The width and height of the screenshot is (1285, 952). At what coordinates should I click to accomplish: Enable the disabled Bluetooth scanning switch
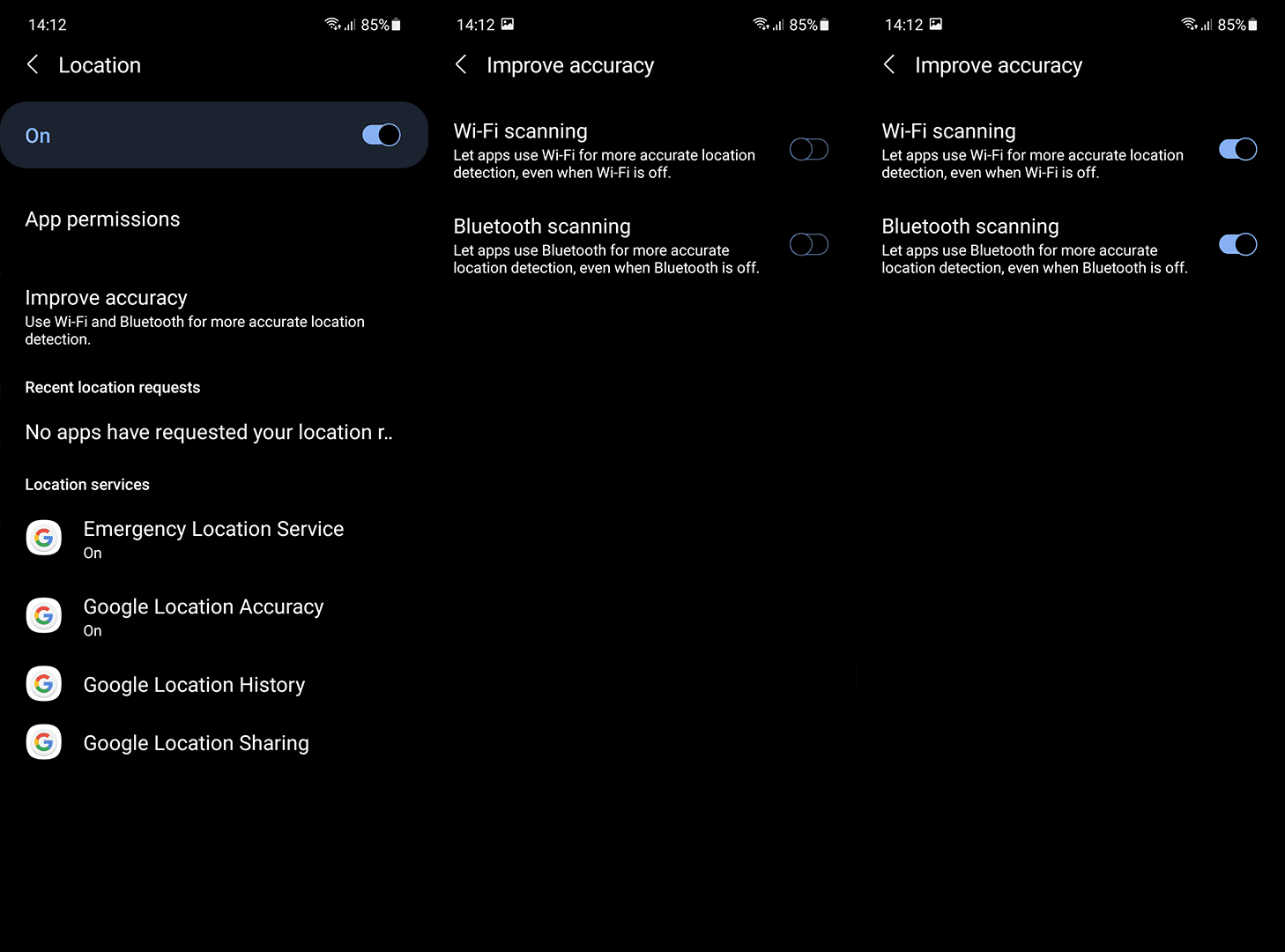coord(809,244)
